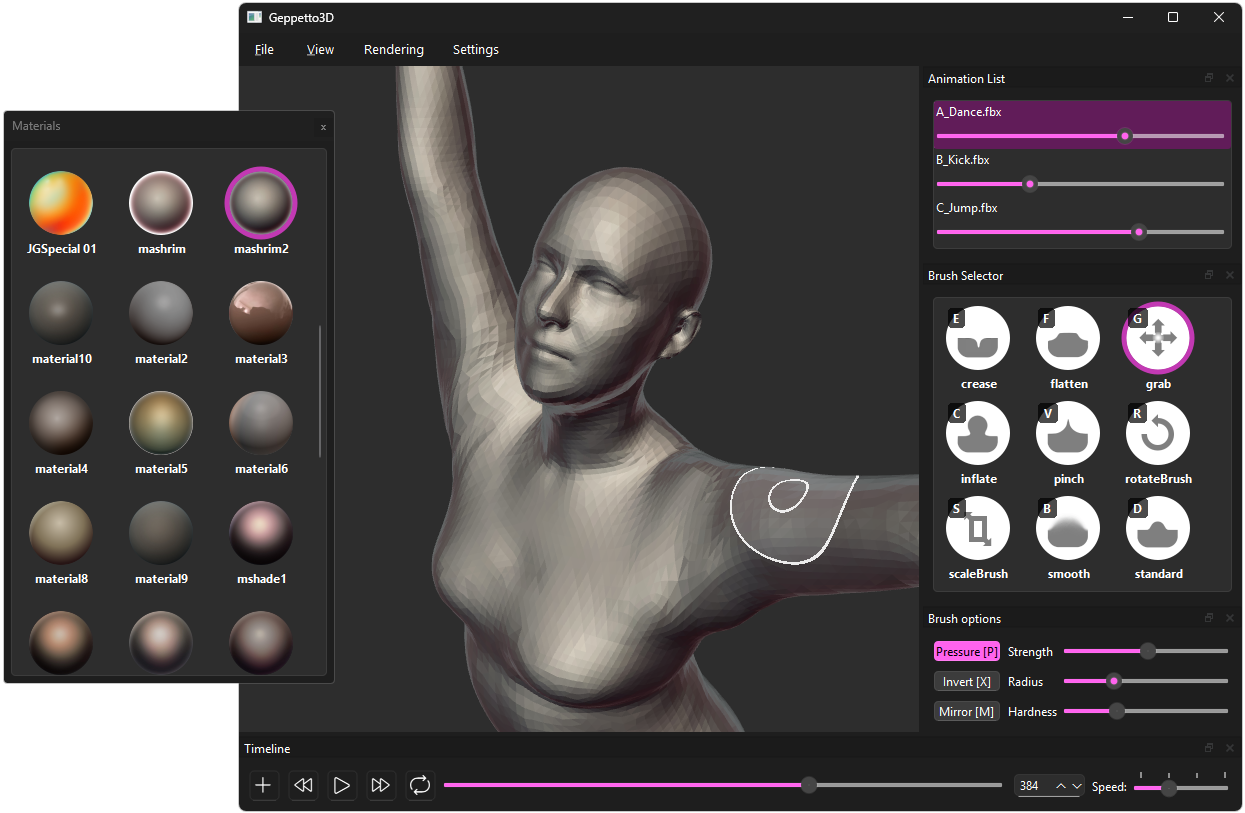Click the rewind button in Timeline
The width and height of the screenshot is (1245, 813).
point(303,786)
